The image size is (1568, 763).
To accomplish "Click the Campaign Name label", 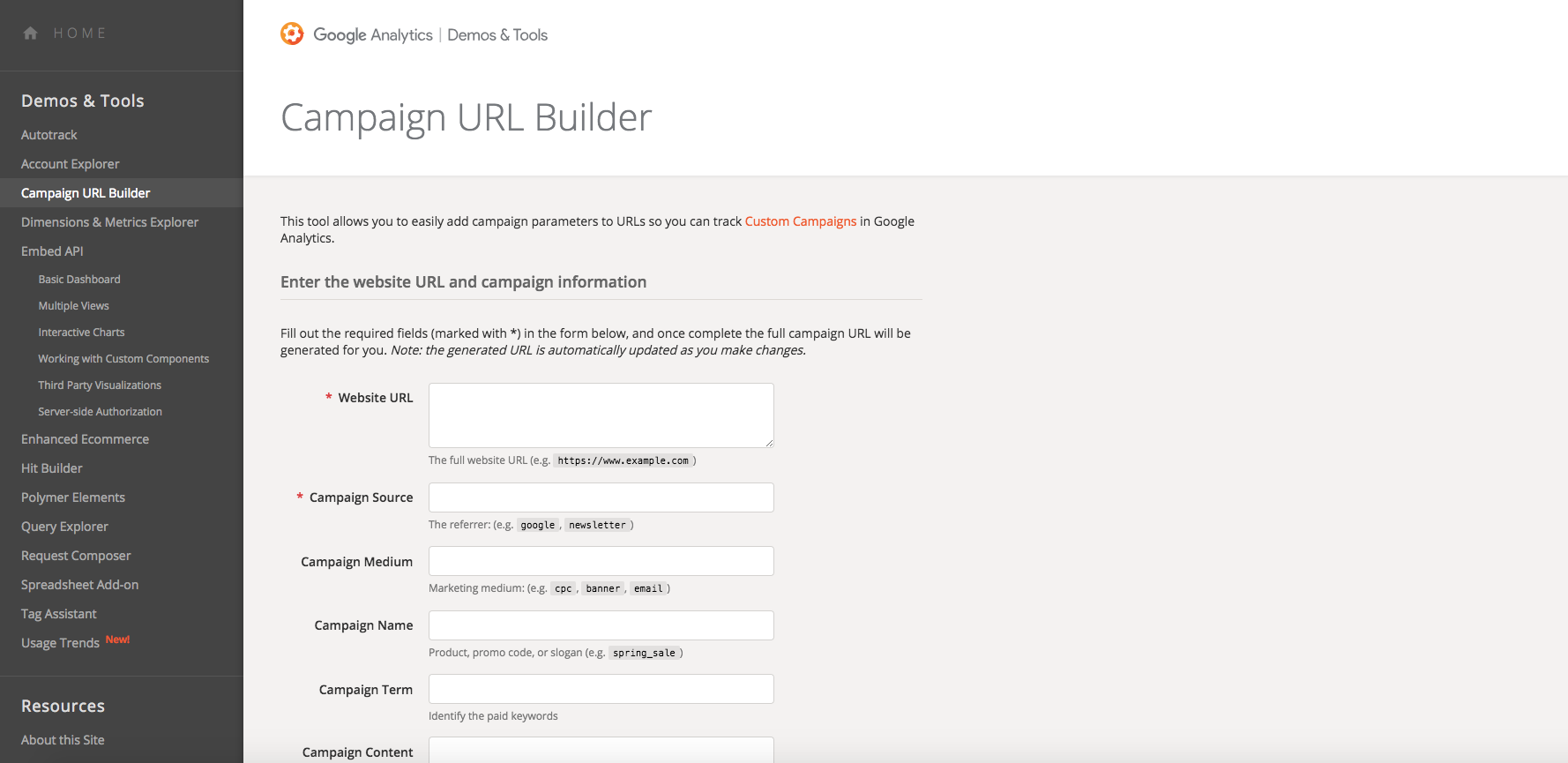I will click(363, 625).
